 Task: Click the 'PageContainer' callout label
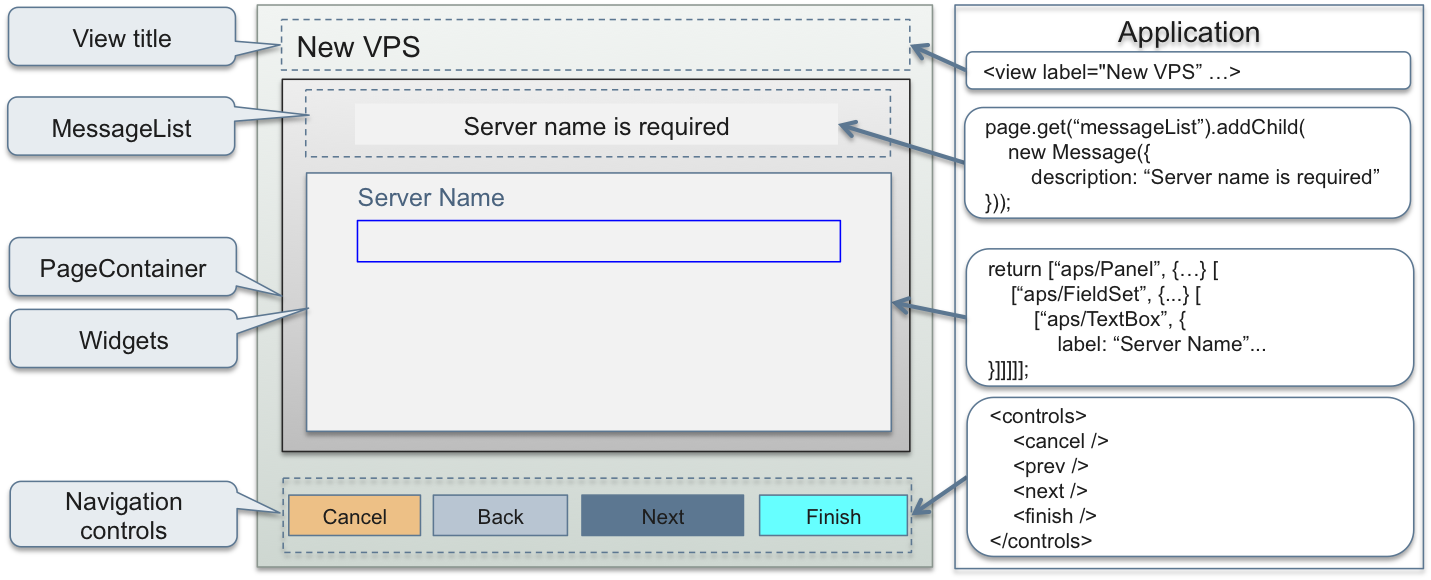pos(123,269)
